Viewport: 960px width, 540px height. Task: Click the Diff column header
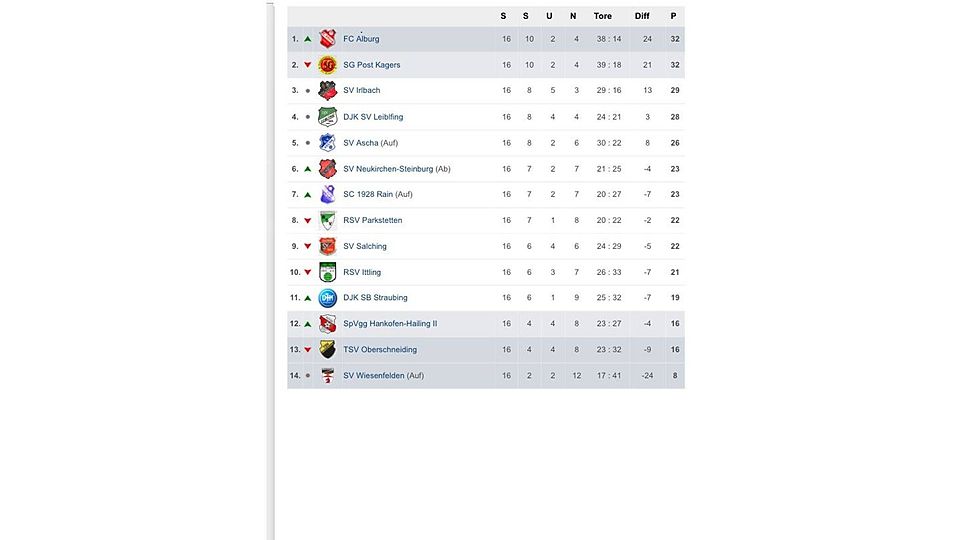coord(642,16)
